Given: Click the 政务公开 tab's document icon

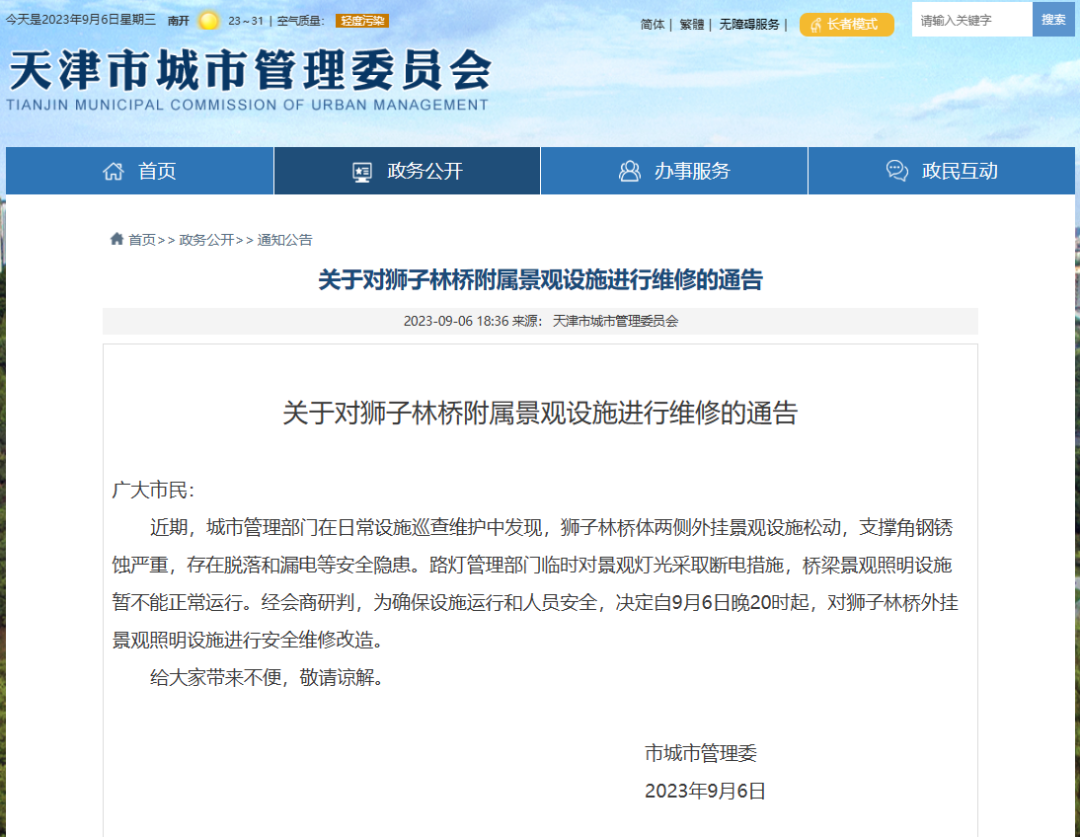Looking at the screenshot, I should [362, 171].
